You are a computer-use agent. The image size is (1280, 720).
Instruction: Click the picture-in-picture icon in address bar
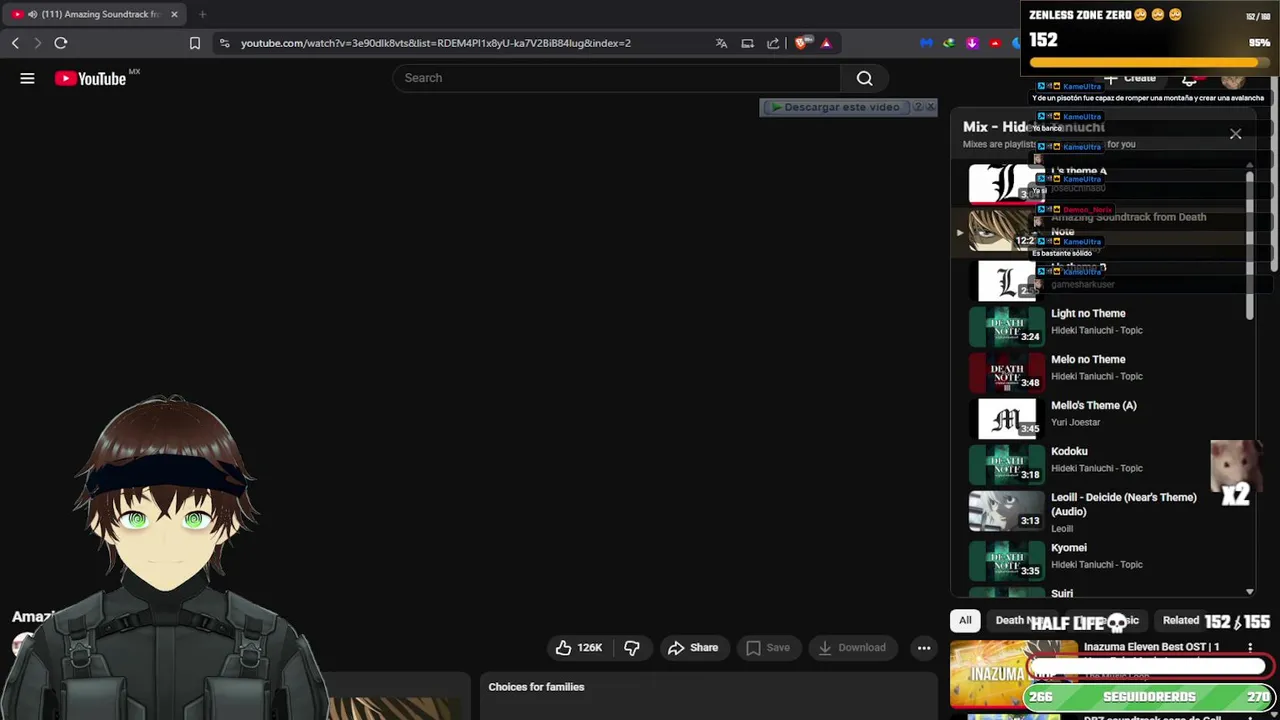click(x=747, y=43)
